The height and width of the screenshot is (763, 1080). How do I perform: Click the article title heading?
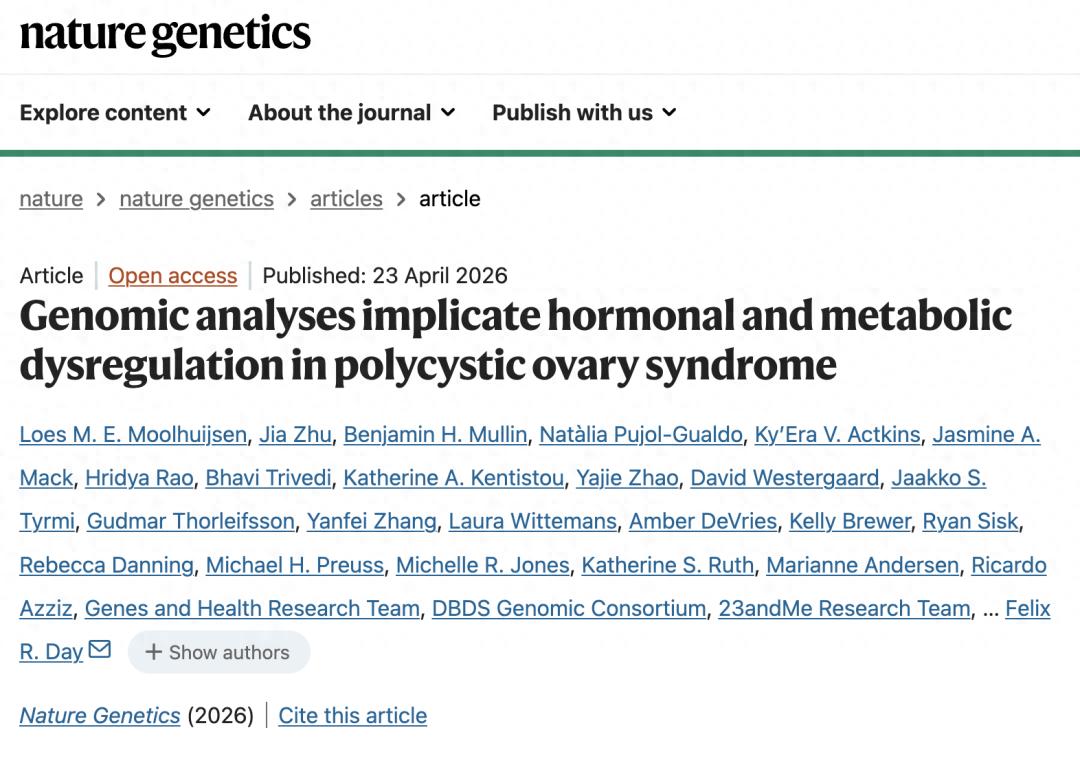(515, 341)
